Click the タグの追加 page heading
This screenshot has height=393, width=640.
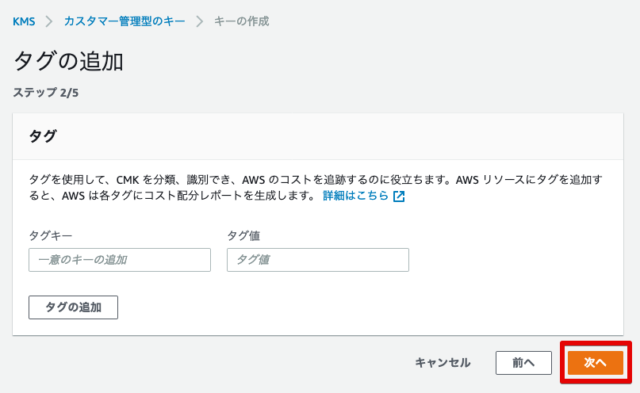point(69,62)
